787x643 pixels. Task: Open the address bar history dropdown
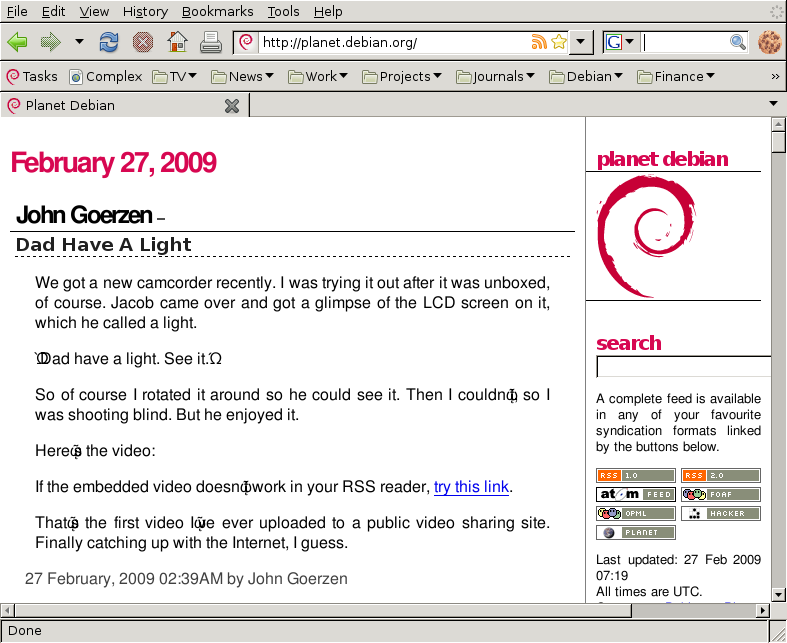coord(580,42)
